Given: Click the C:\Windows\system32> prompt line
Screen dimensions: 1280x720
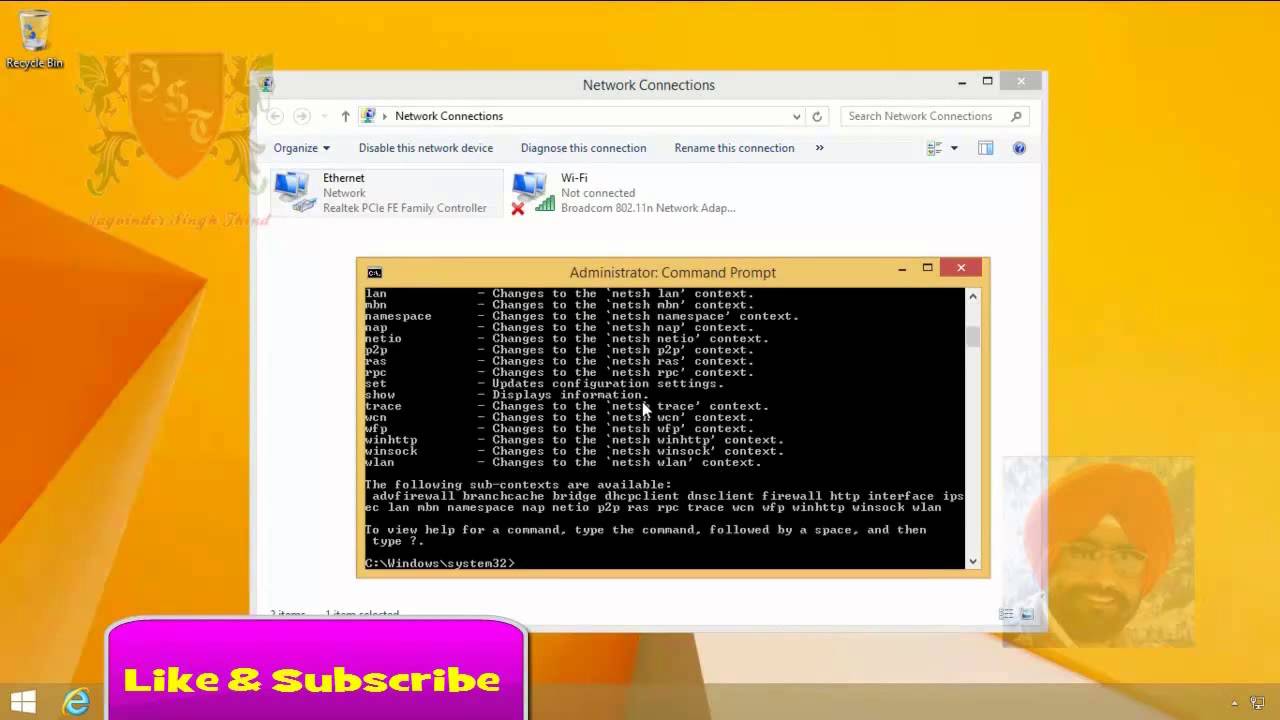Looking at the screenshot, I should (x=440, y=563).
